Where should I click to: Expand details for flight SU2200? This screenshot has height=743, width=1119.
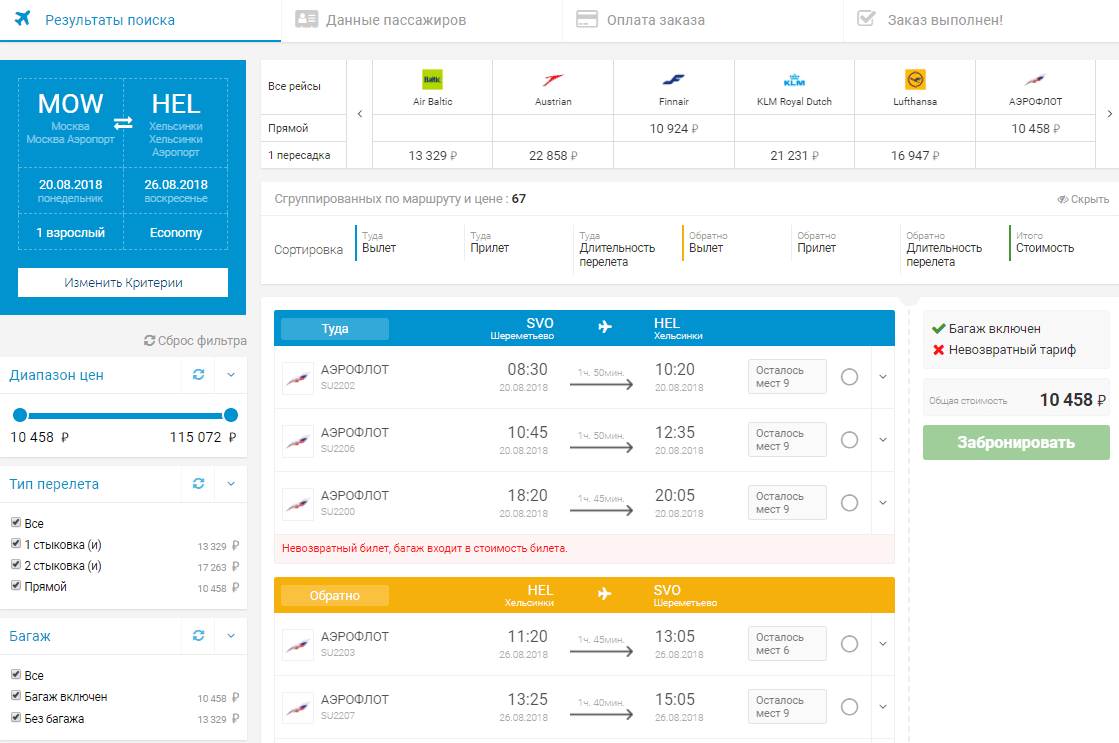tap(883, 502)
